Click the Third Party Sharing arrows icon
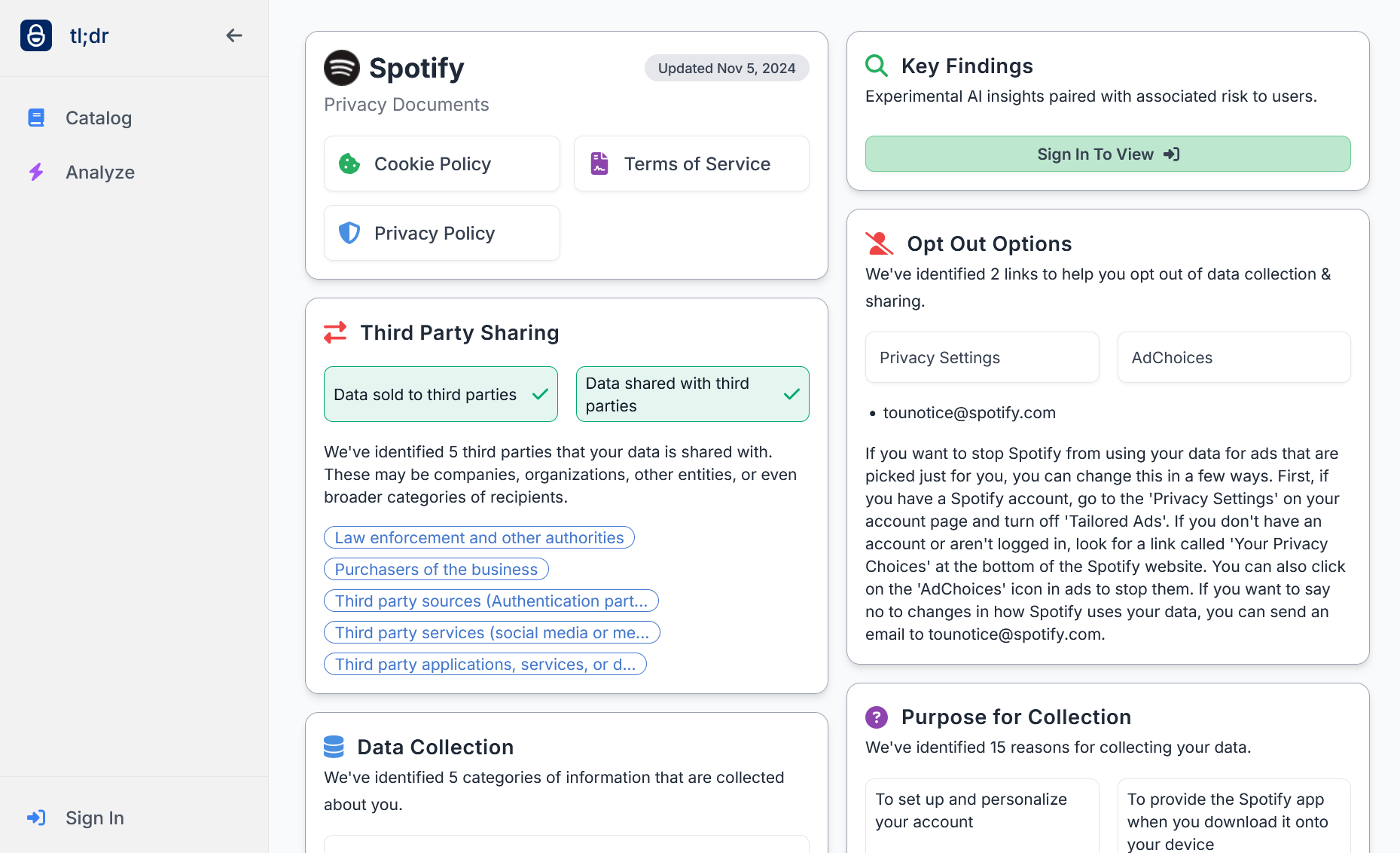 click(x=335, y=332)
